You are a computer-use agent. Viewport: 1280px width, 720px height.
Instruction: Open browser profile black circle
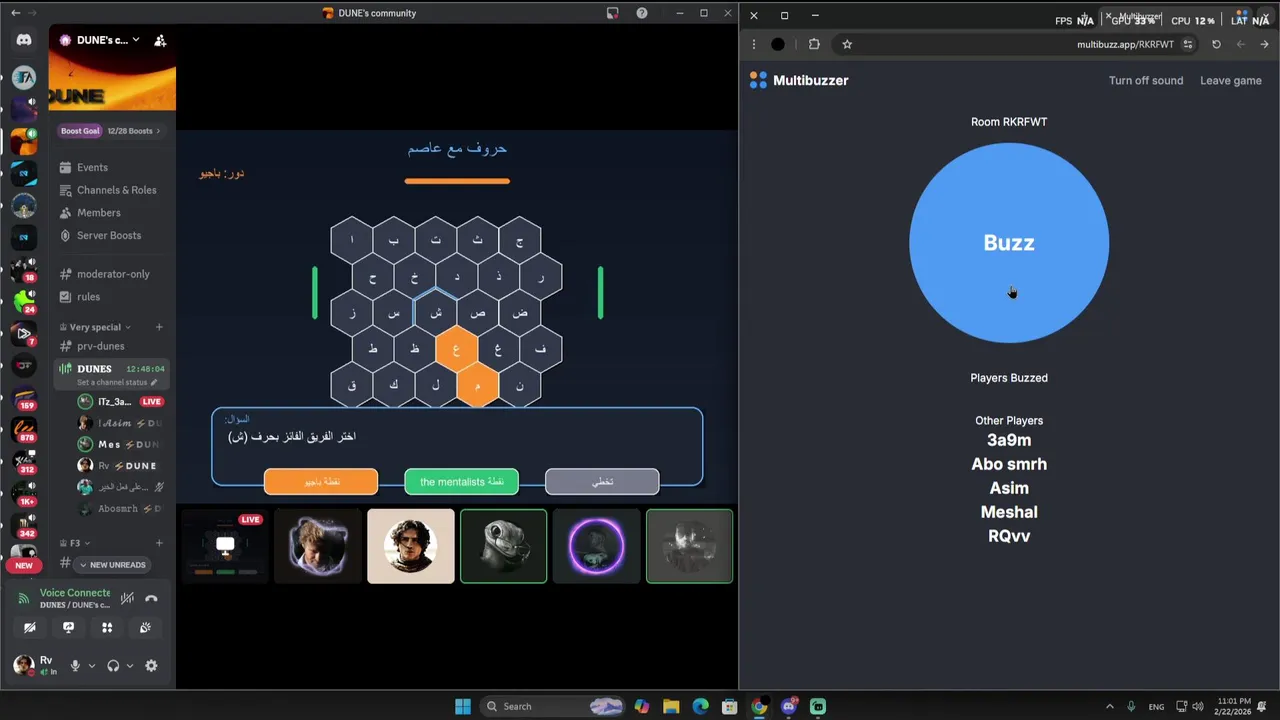tap(778, 44)
